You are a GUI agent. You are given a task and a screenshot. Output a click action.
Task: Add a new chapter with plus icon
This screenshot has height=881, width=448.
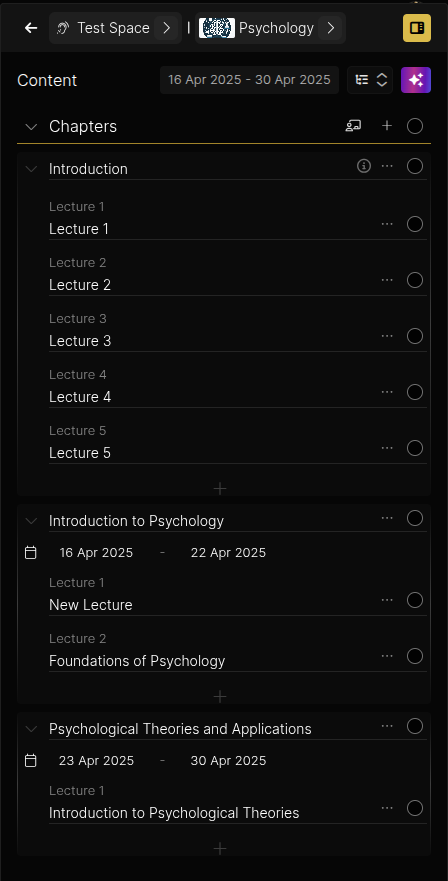pos(387,126)
